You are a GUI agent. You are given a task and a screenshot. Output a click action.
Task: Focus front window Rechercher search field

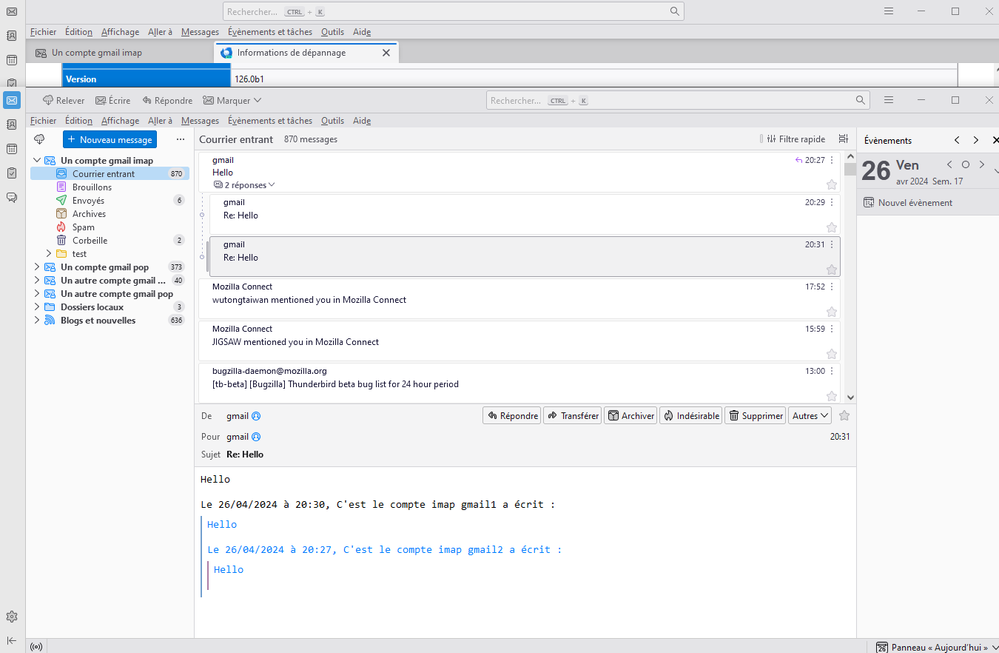tap(678, 101)
